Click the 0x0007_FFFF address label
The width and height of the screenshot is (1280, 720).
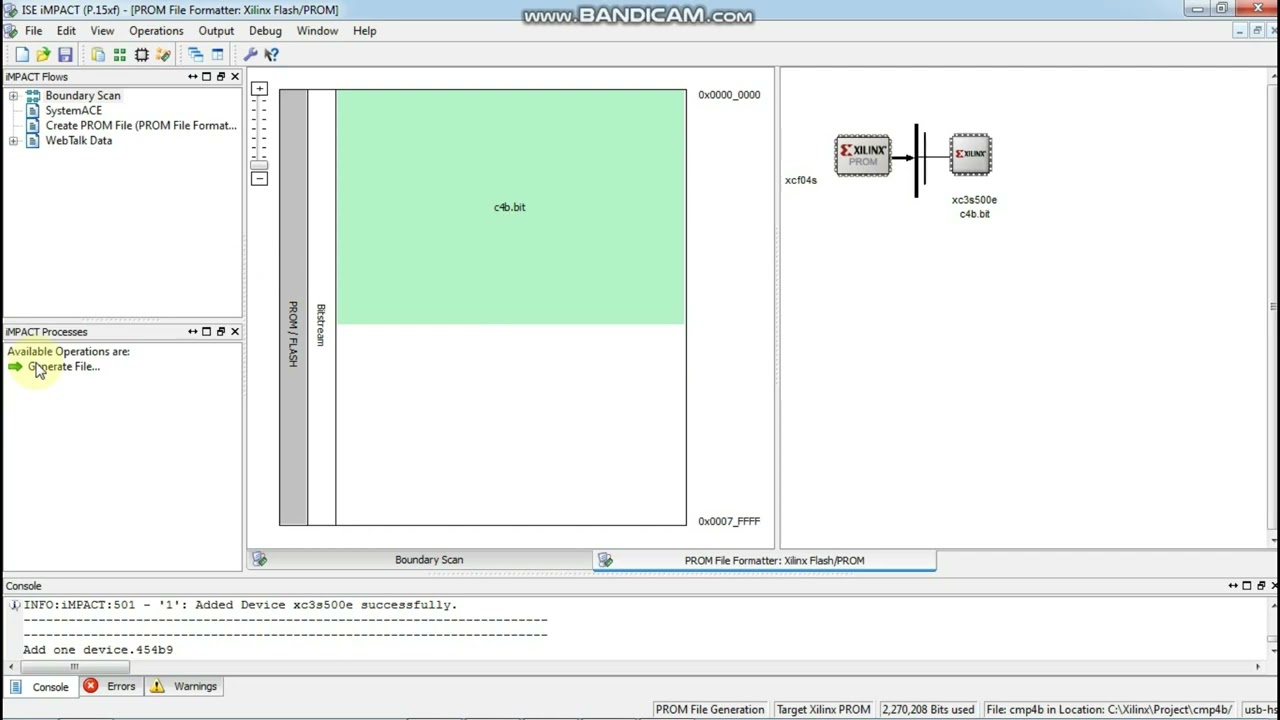729,522
